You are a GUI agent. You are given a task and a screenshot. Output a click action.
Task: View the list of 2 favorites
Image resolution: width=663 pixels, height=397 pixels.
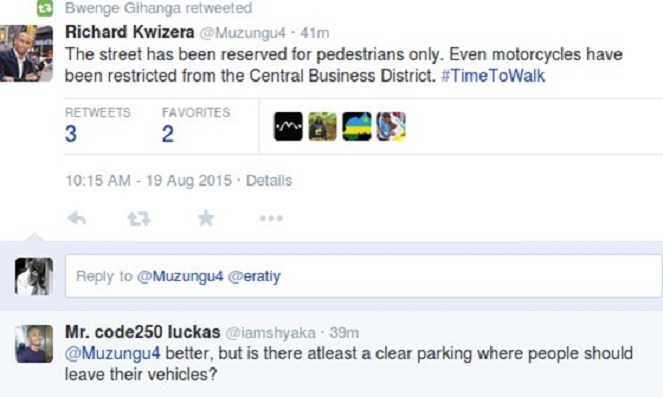(x=196, y=125)
